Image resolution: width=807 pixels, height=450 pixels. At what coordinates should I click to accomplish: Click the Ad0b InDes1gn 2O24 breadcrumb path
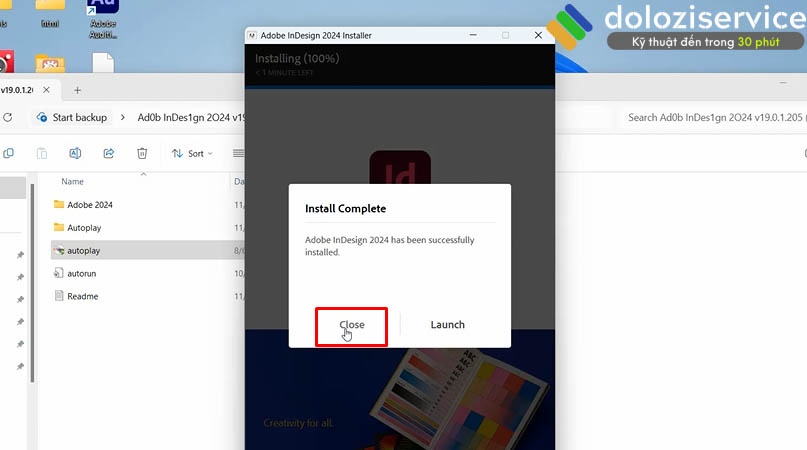point(190,117)
